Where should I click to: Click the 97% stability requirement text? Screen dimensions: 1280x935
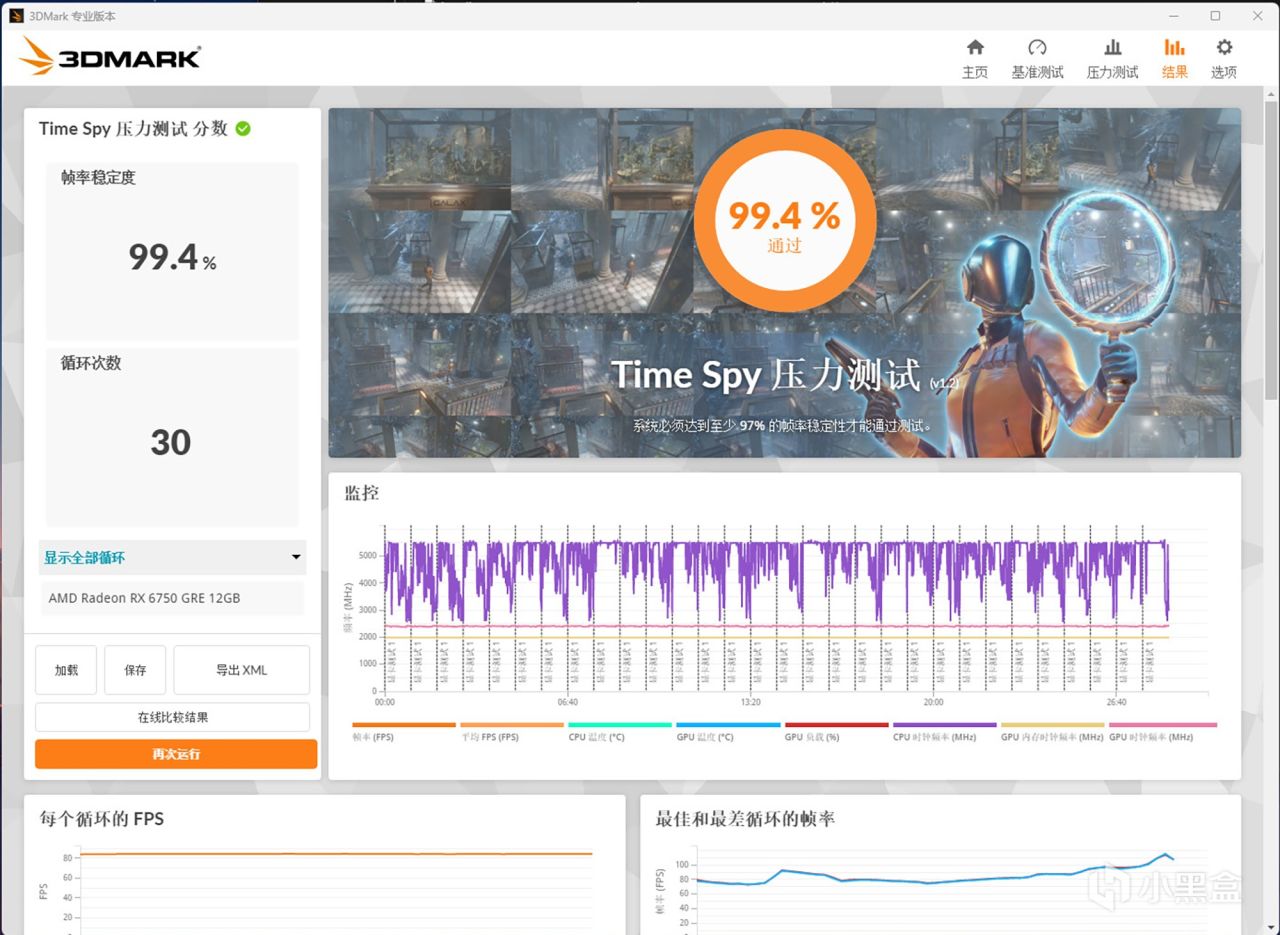[783, 425]
